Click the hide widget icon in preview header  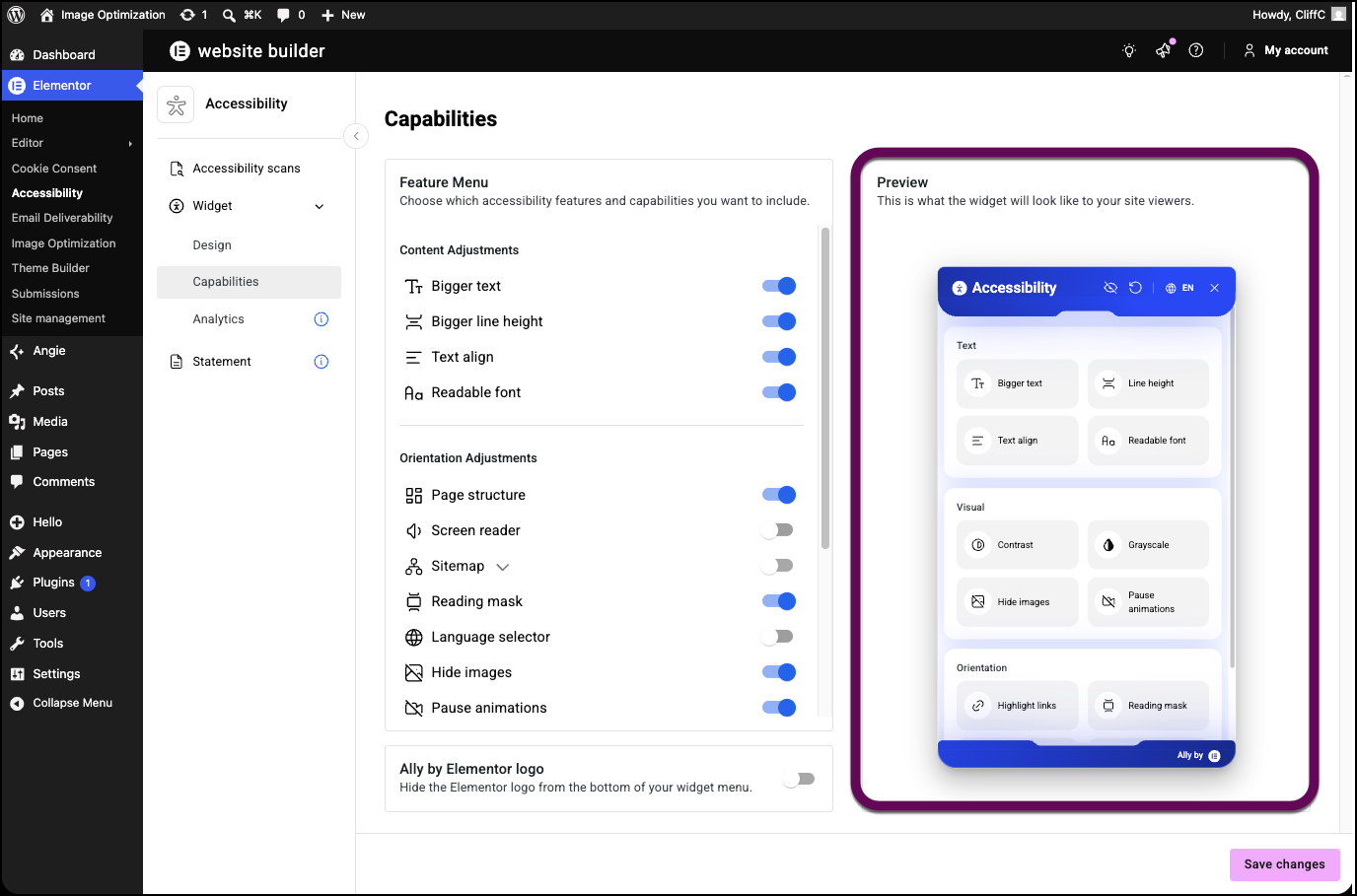pos(1110,288)
